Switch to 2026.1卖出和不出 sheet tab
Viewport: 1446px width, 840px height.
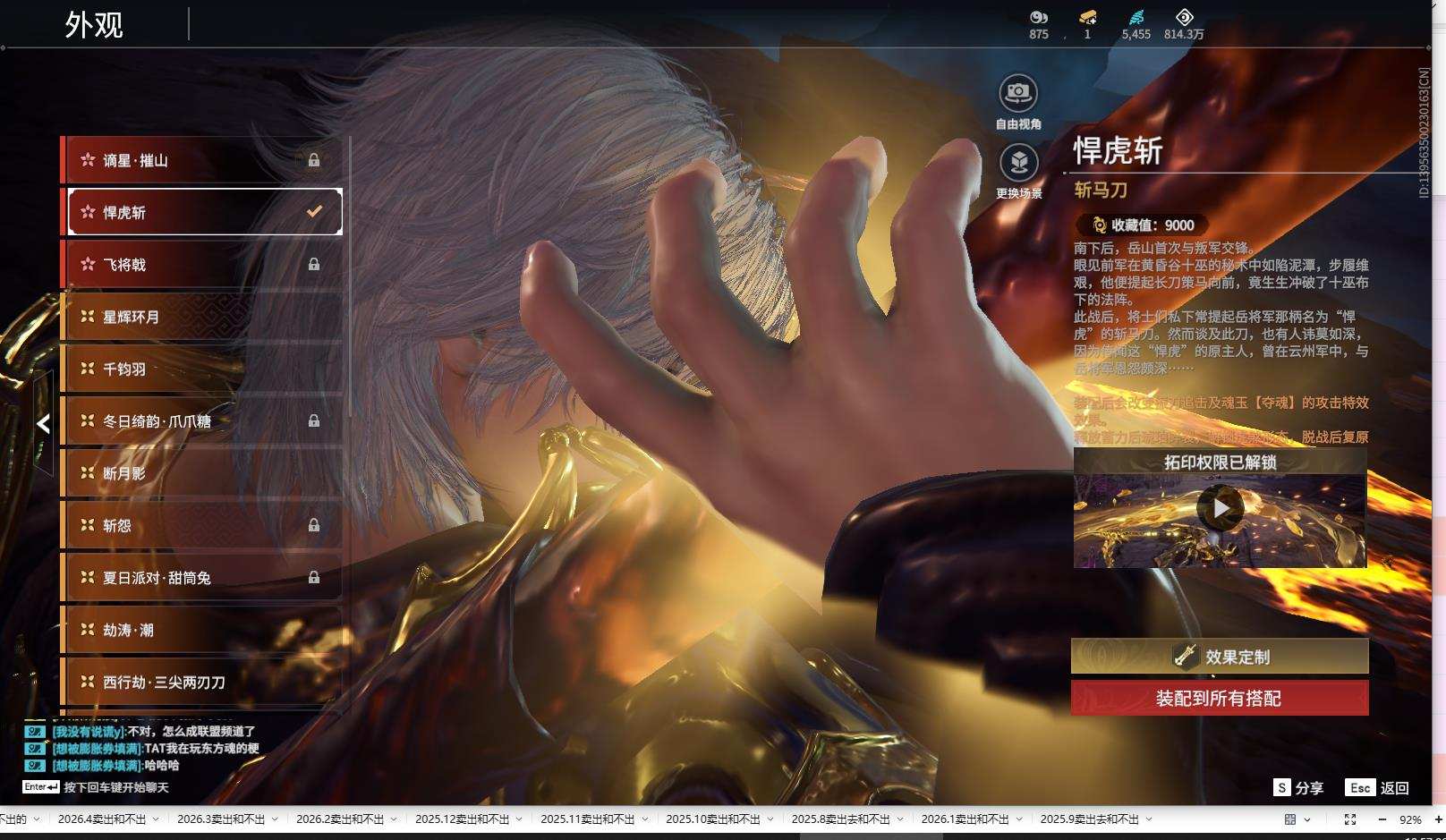click(x=965, y=819)
